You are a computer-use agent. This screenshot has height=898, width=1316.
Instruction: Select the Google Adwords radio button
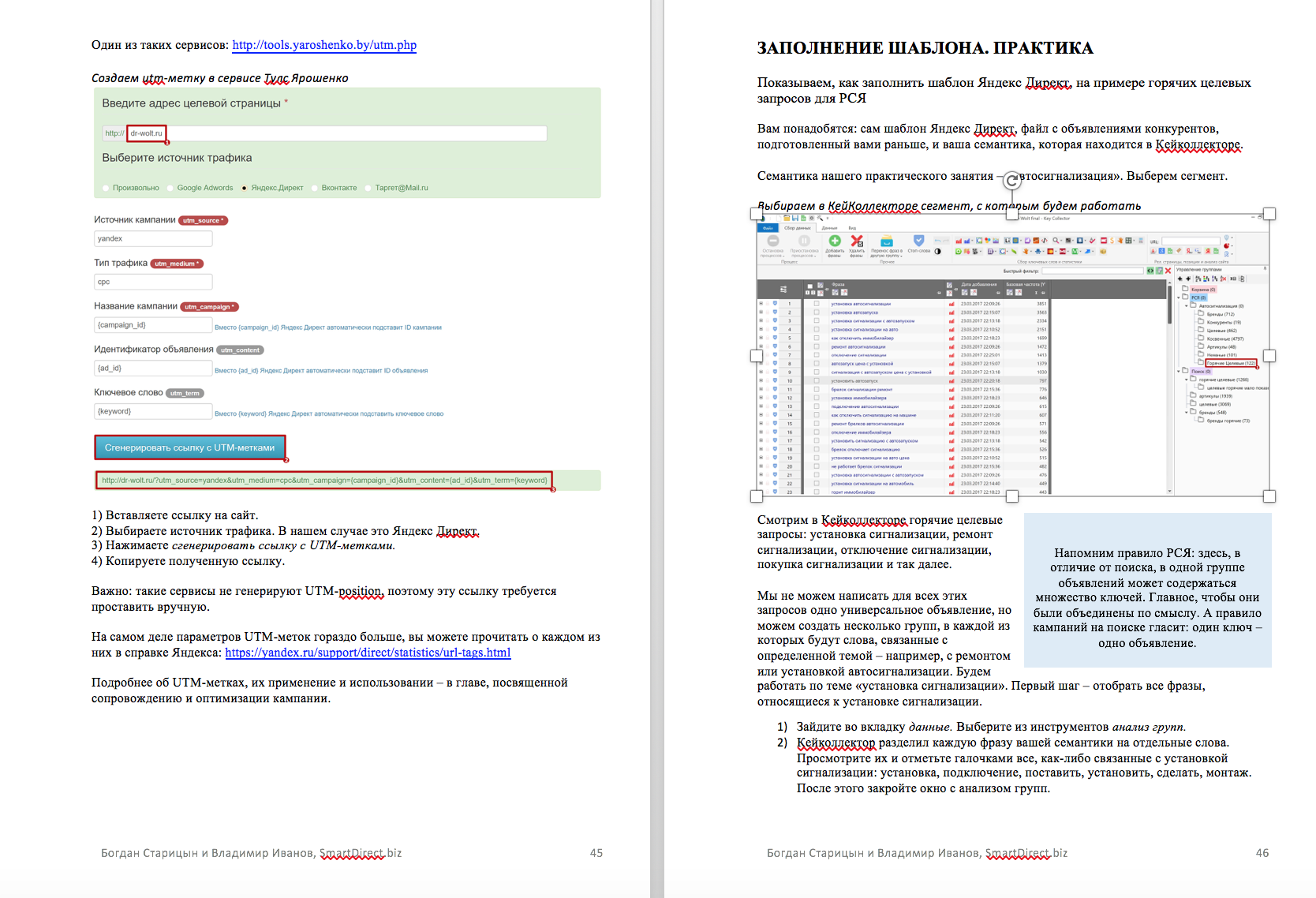point(170,188)
